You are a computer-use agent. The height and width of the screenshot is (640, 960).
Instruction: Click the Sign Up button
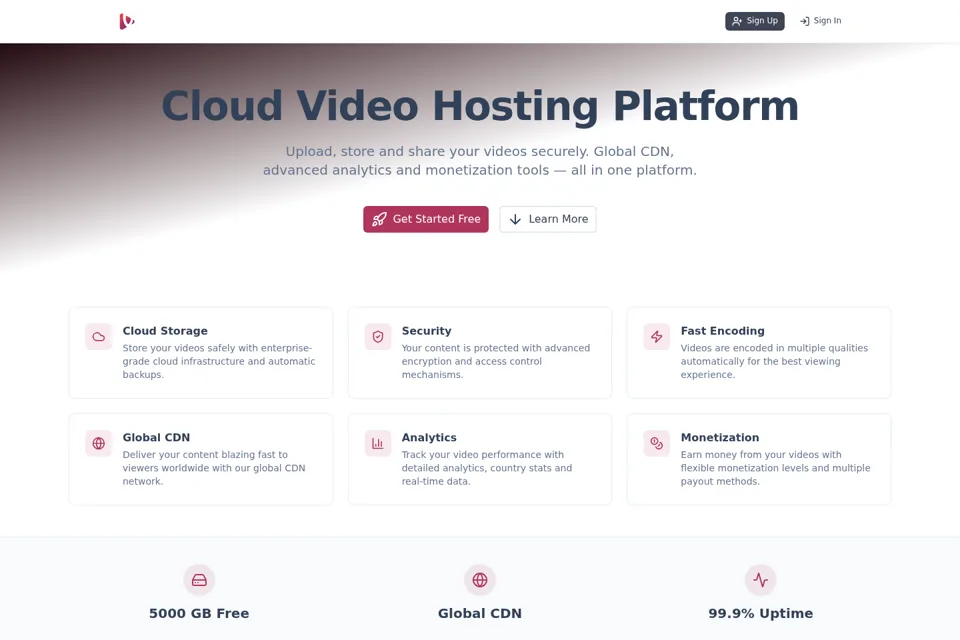click(754, 21)
